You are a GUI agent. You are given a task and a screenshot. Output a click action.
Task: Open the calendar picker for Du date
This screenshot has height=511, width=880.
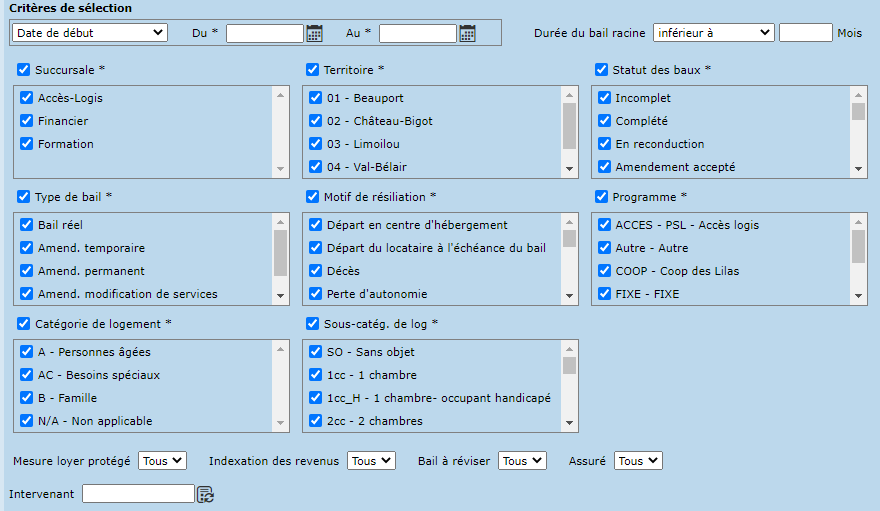click(314, 33)
